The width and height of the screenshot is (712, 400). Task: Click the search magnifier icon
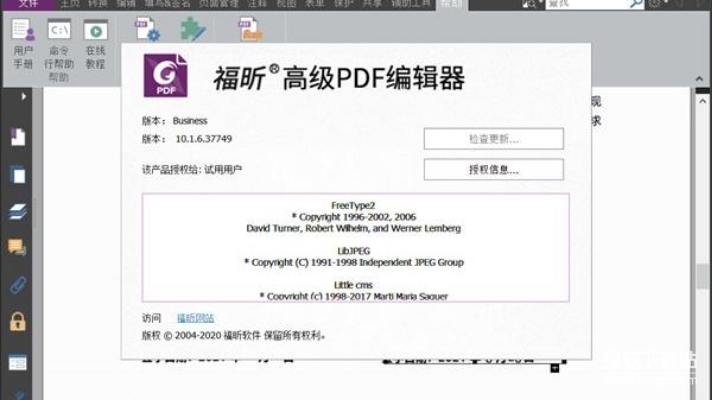(x=636, y=4)
